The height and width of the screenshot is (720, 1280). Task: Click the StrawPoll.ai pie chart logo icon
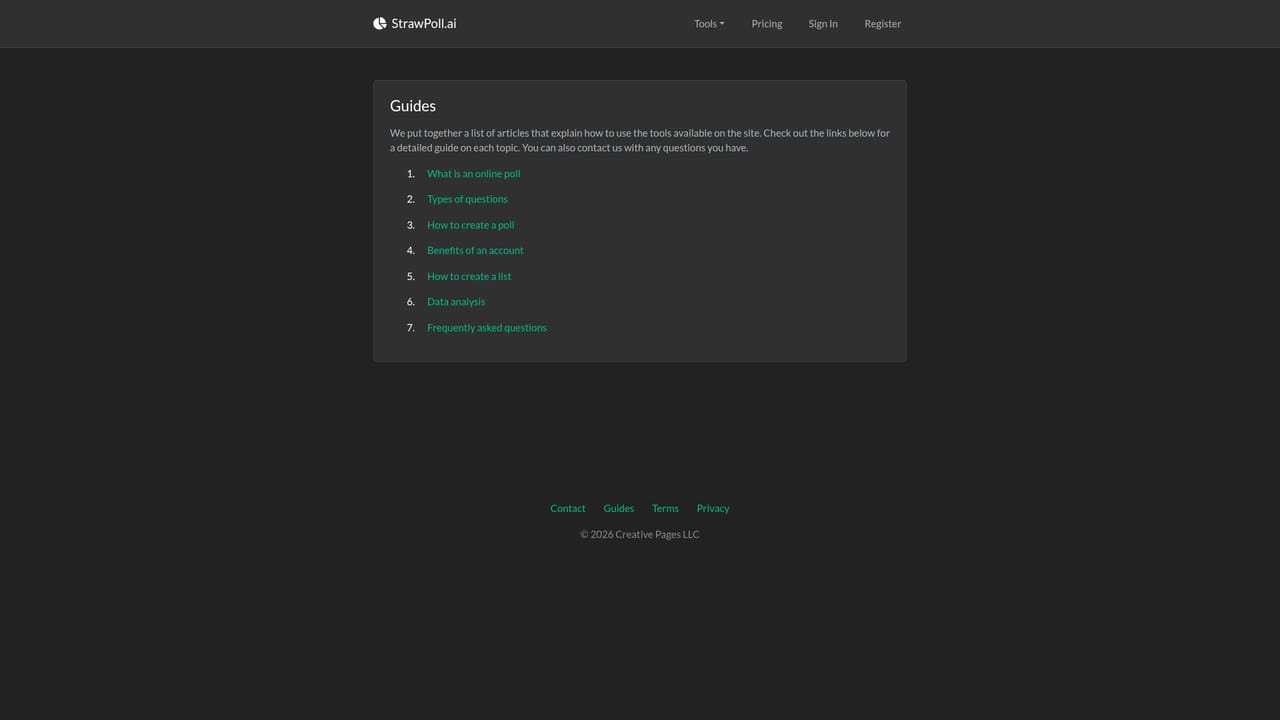[380, 23]
